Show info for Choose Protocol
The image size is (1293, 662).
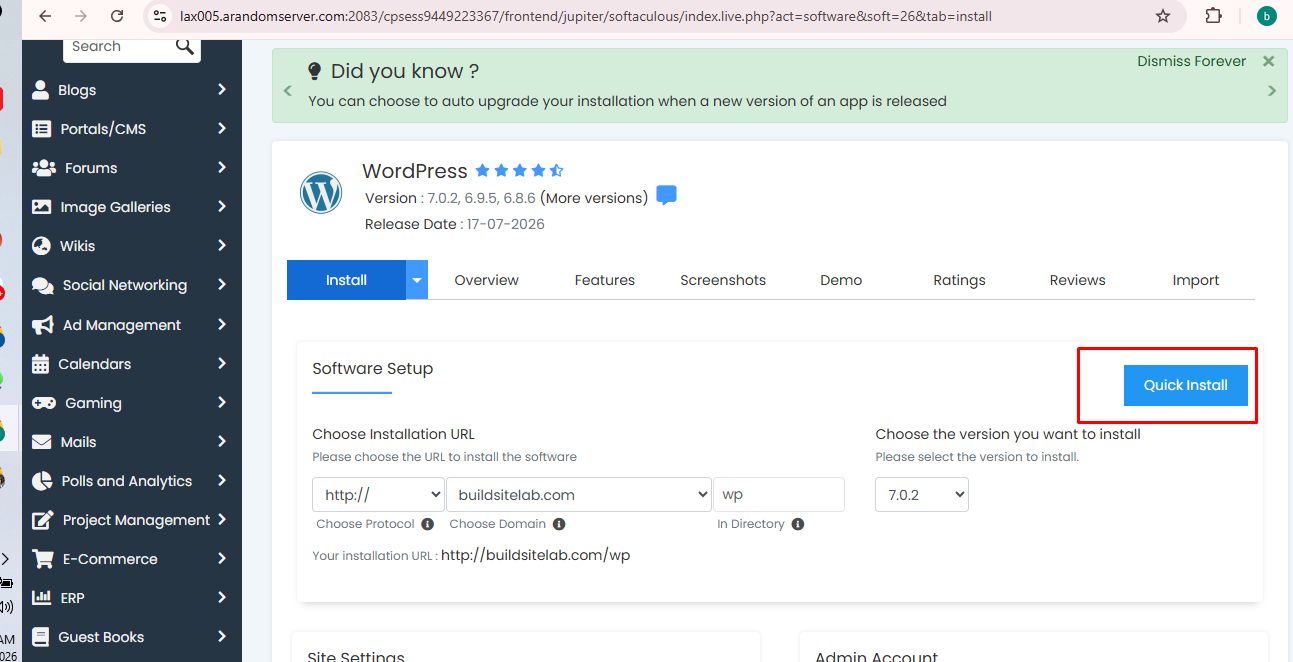click(x=427, y=524)
